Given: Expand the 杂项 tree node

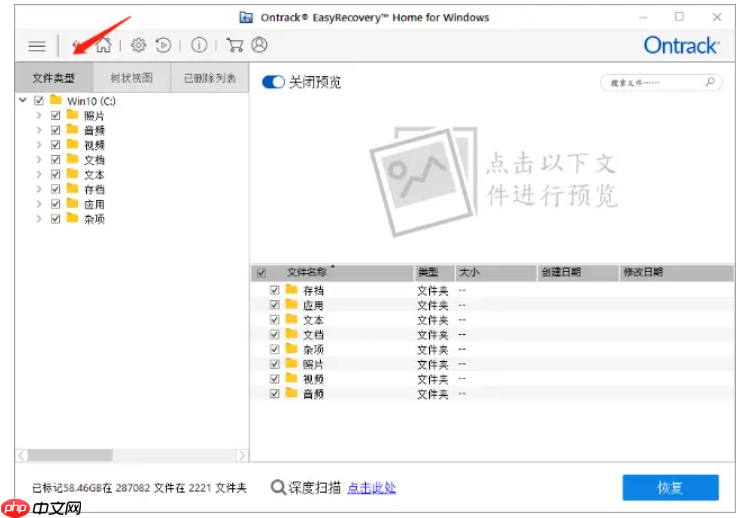Looking at the screenshot, I should click(39, 219).
